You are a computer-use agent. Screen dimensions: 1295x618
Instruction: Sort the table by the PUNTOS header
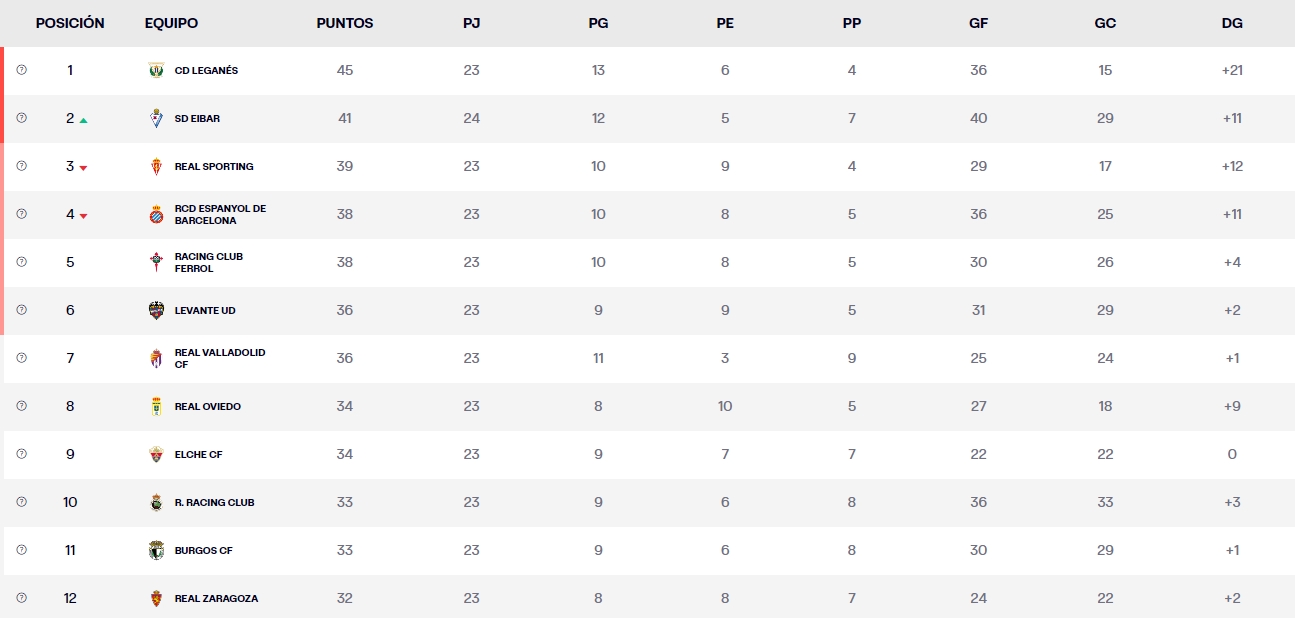point(345,22)
